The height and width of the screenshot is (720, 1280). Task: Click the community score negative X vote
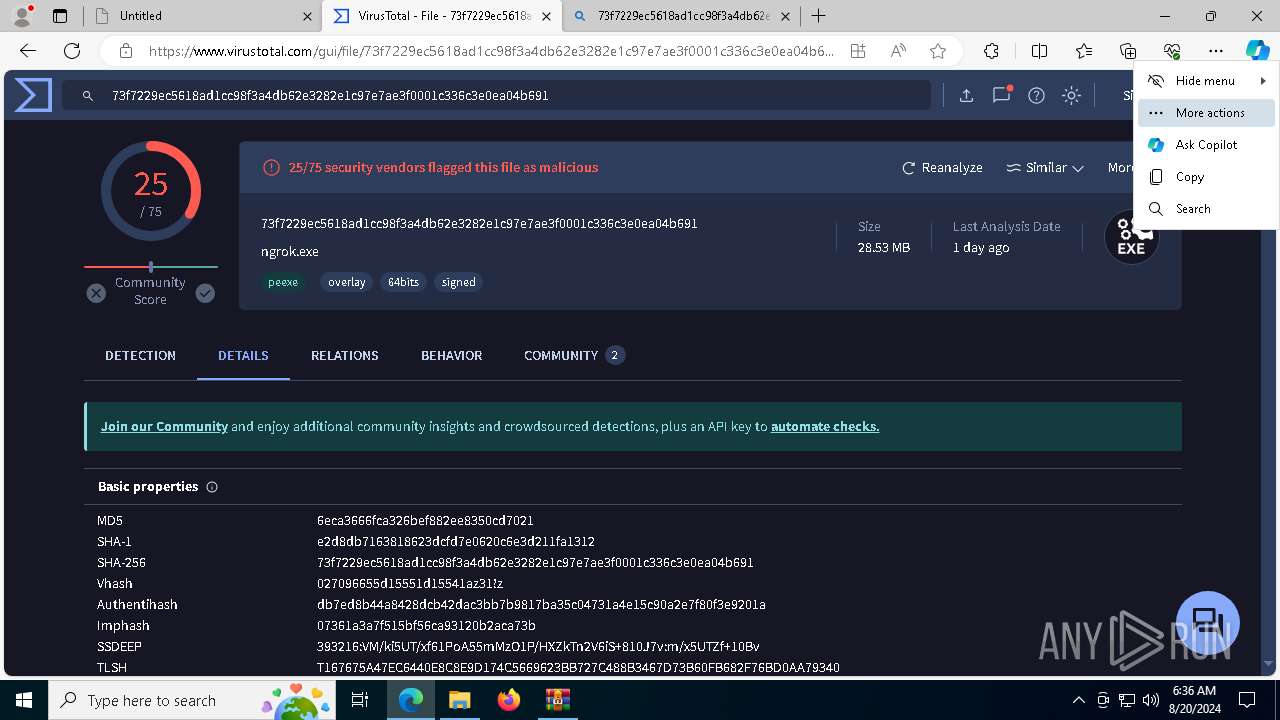[96, 293]
